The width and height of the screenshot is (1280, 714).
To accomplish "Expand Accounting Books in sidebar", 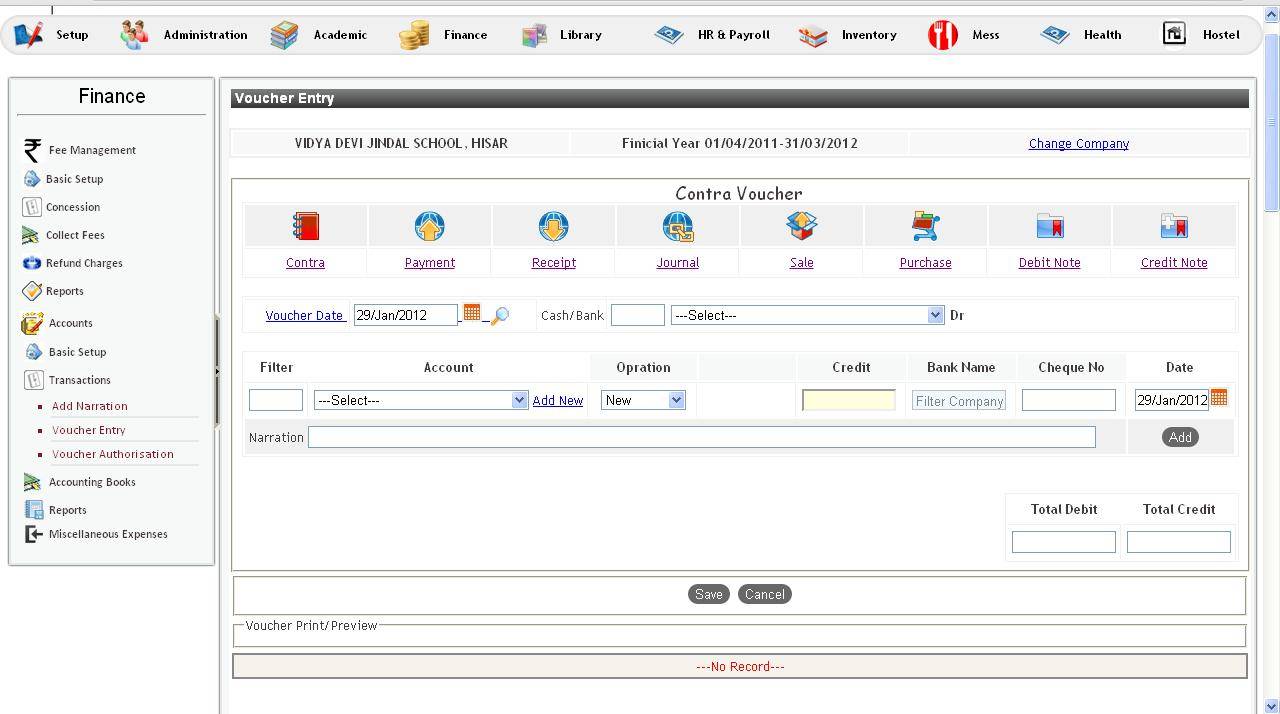I will (x=92, y=482).
